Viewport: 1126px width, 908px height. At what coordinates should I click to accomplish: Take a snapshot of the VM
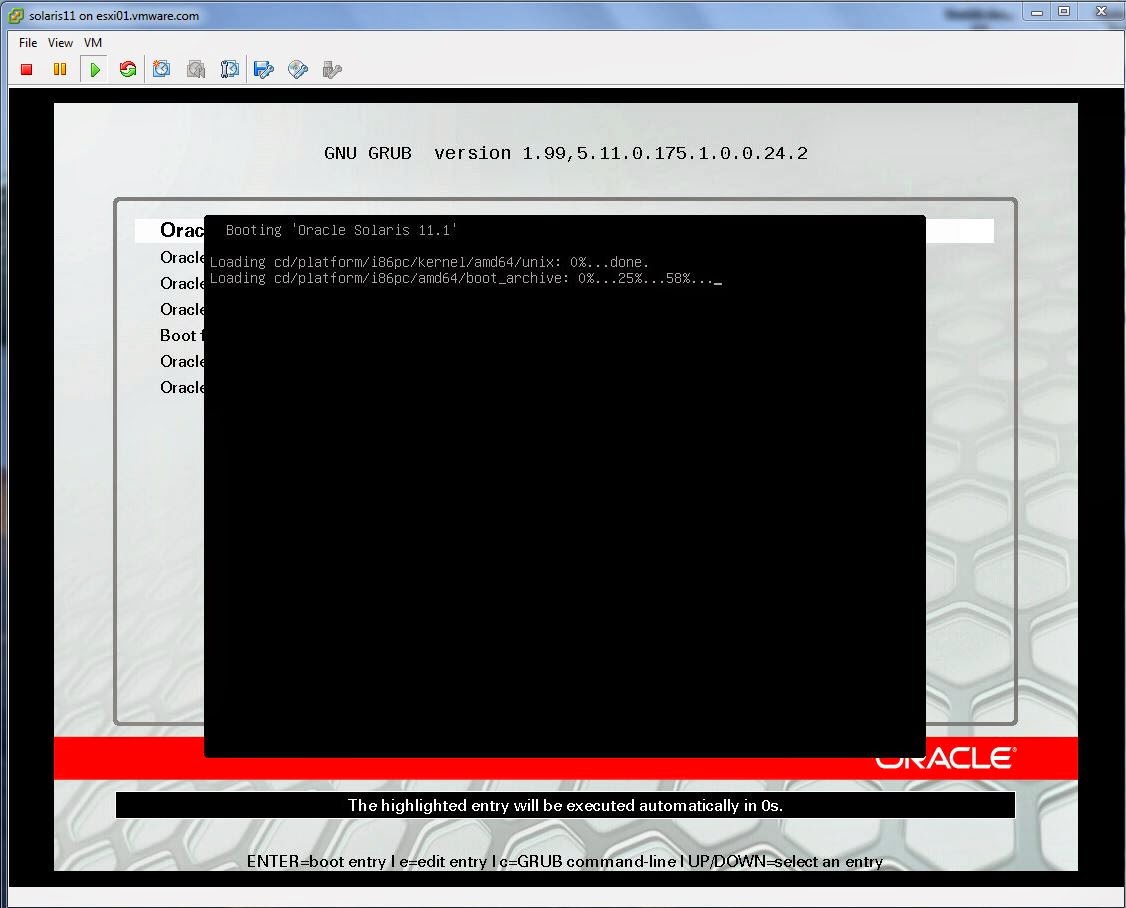click(162, 69)
